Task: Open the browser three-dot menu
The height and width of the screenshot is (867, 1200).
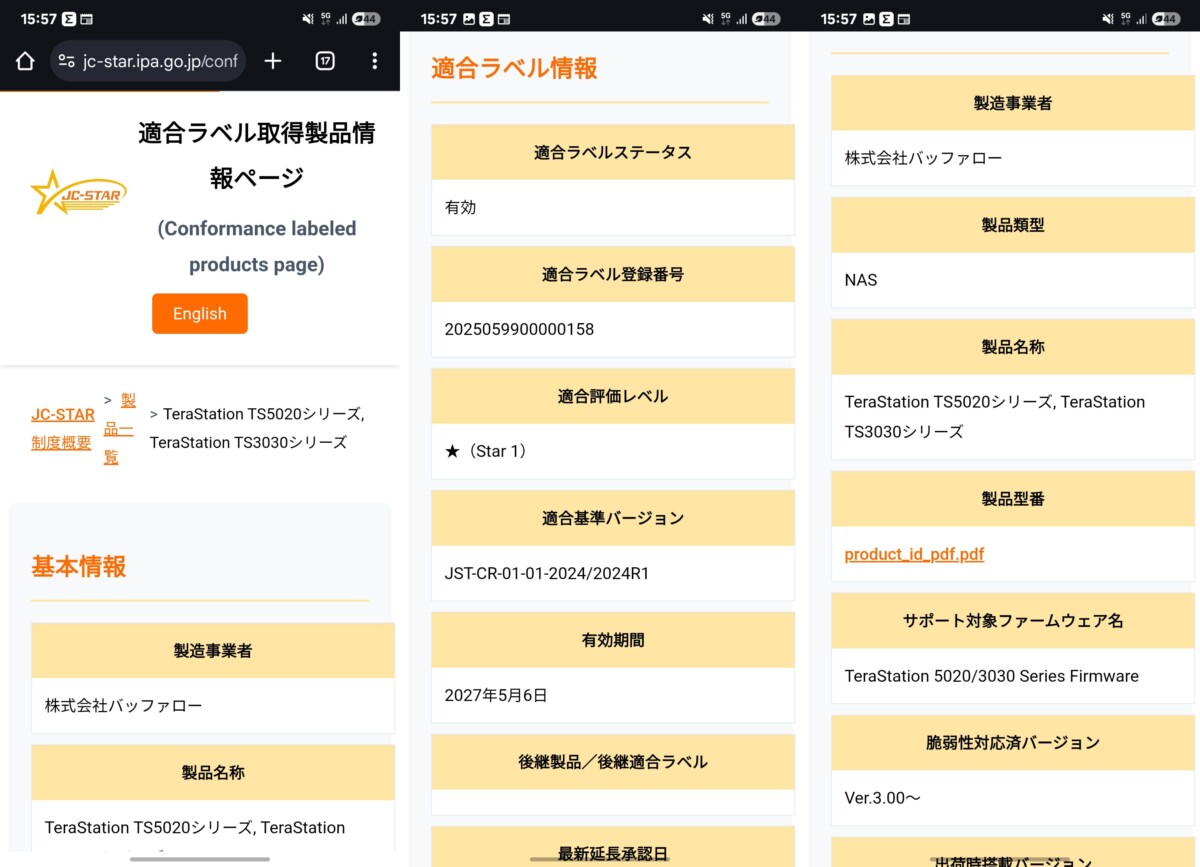Action: (x=375, y=61)
